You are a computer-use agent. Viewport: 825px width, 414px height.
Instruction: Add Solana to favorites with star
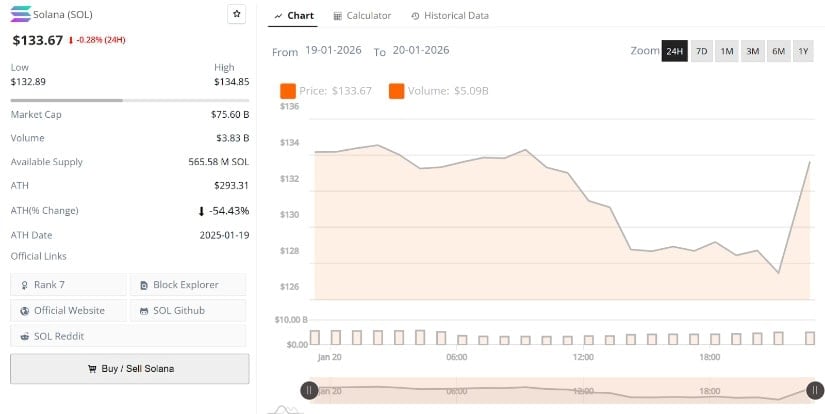point(236,14)
